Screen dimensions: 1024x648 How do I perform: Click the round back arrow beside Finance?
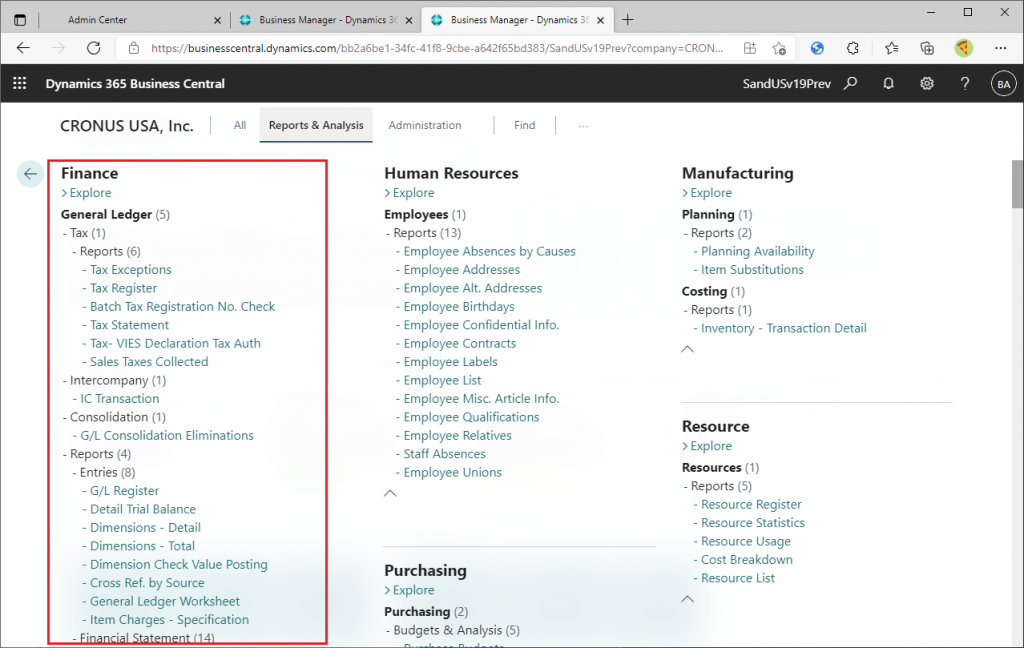(x=30, y=174)
